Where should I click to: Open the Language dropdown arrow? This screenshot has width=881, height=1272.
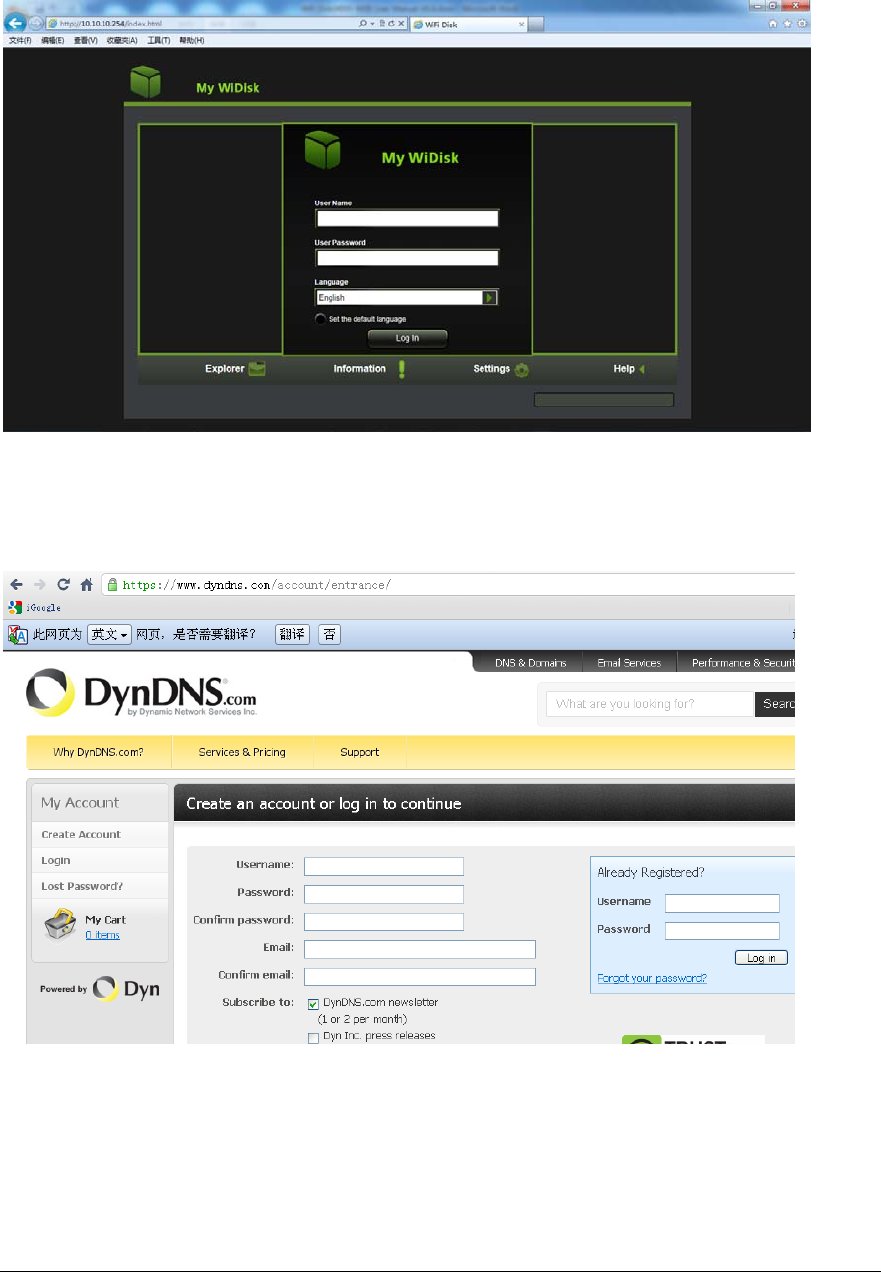pyautogui.click(x=490, y=298)
